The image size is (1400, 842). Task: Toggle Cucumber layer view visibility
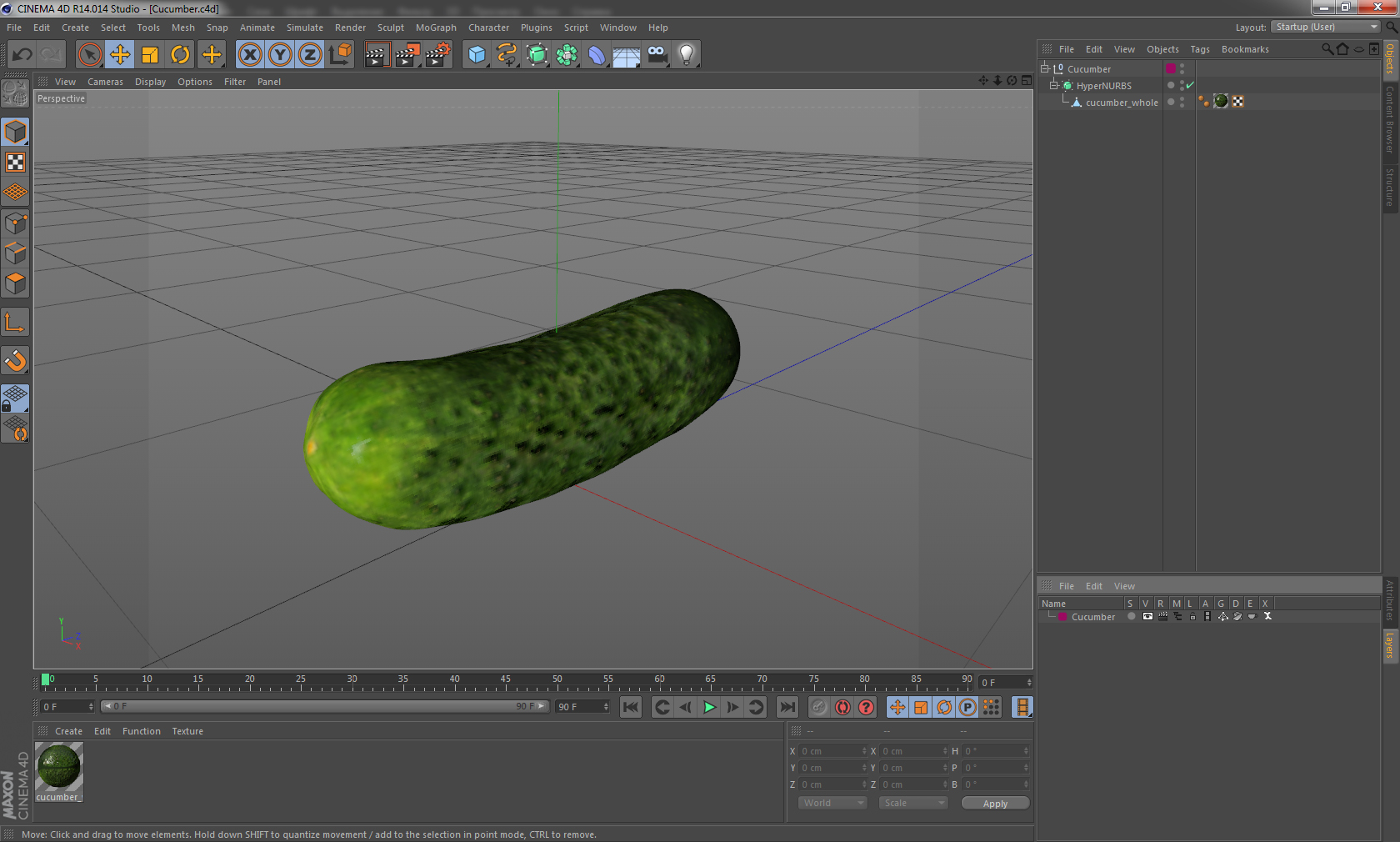click(1147, 616)
